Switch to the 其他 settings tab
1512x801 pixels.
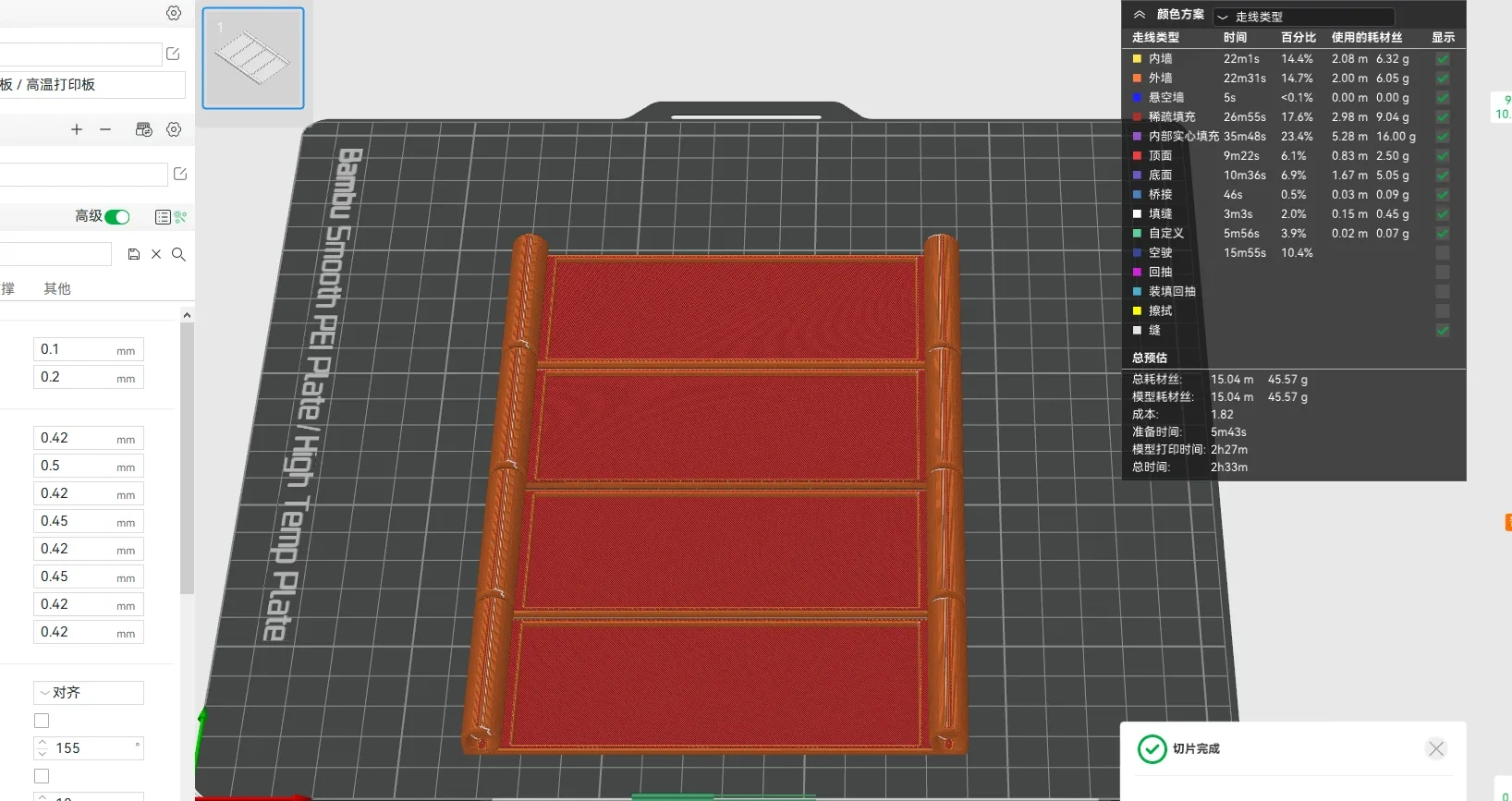[57, 289]
